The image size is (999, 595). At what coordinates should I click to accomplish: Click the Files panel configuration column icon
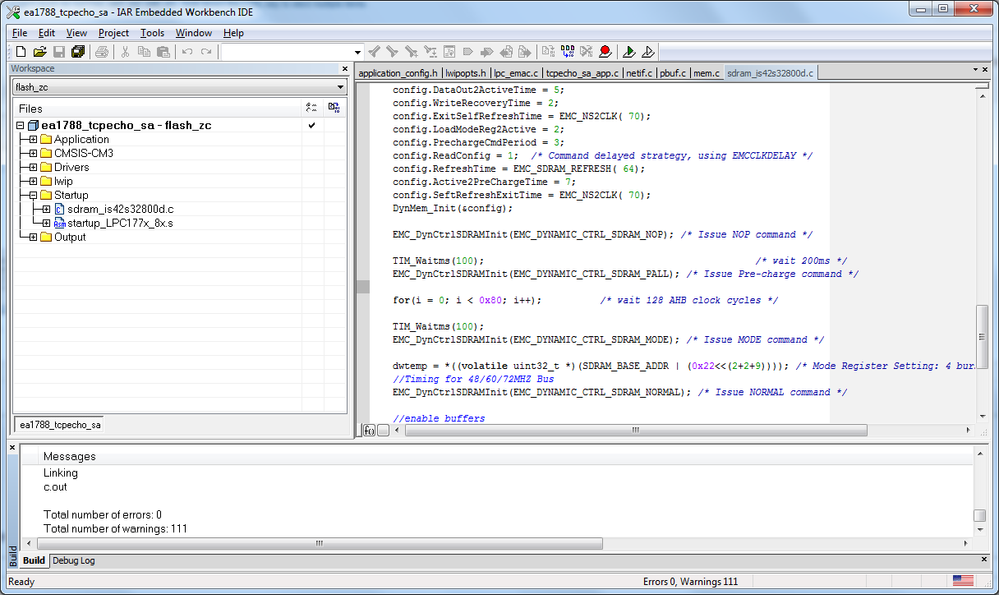click(x=311, y=108)
